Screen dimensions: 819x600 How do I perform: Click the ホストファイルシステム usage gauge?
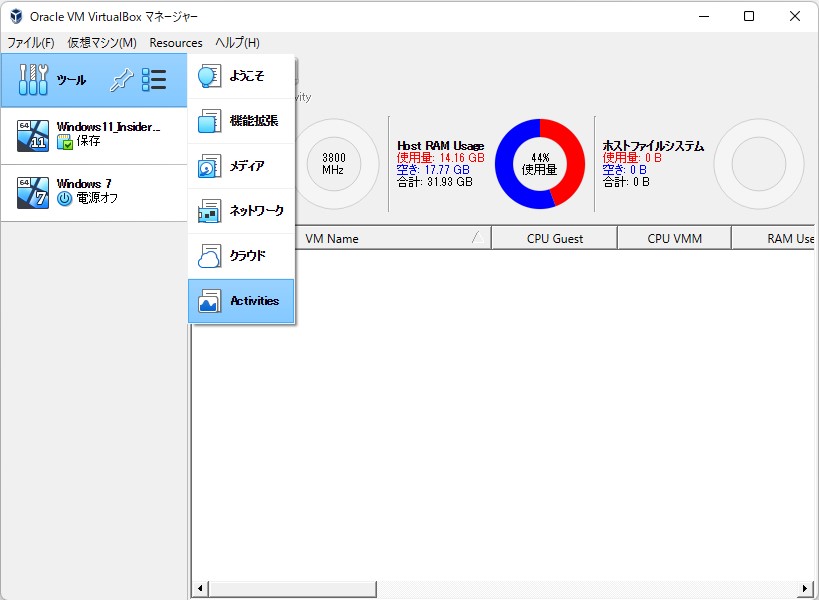point(758,164)
